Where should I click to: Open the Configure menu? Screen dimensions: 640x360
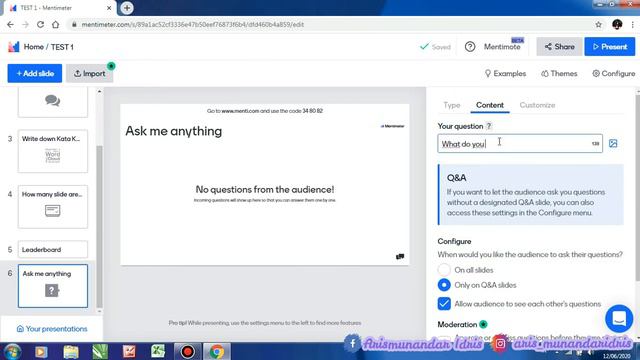point(613,73)
